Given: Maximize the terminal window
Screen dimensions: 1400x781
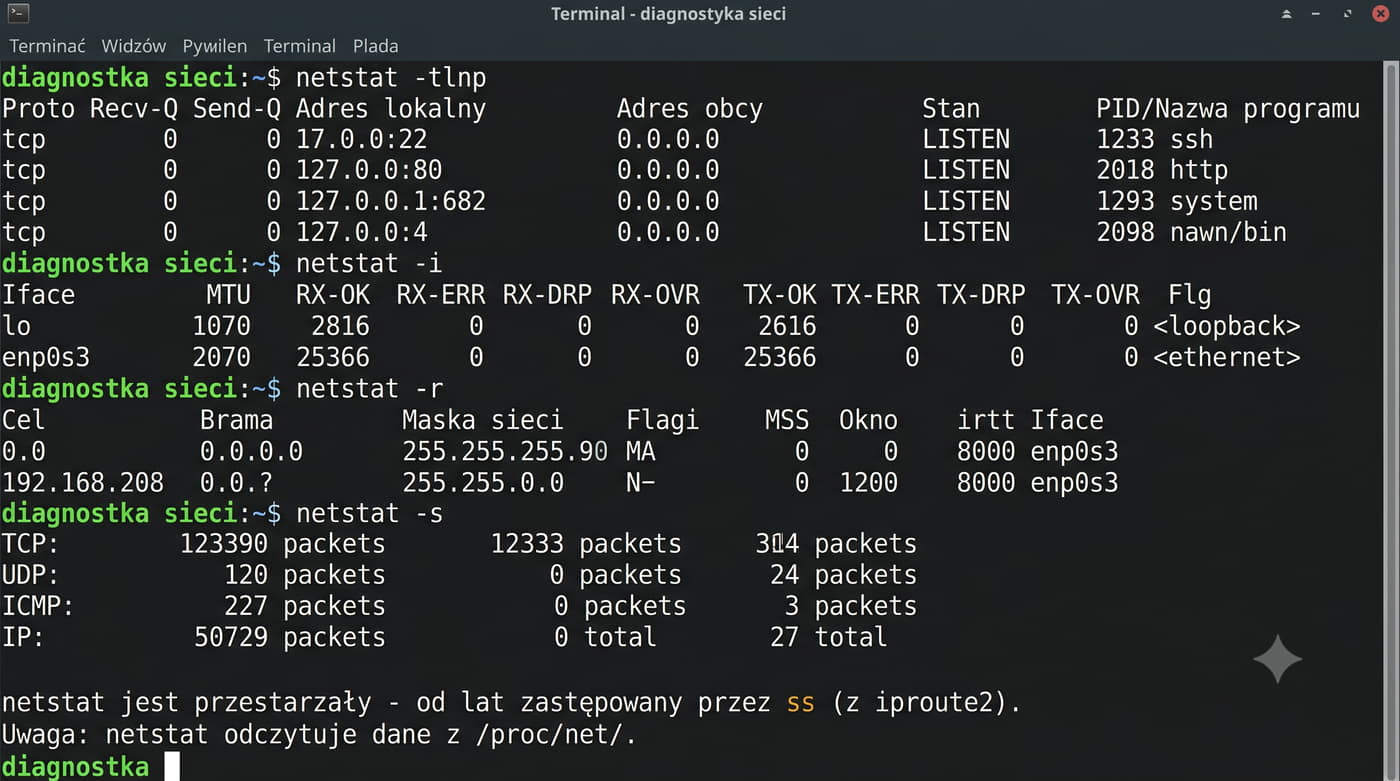Looking at the screenshot, I should pyautogui.click(x=1349, y=14).
